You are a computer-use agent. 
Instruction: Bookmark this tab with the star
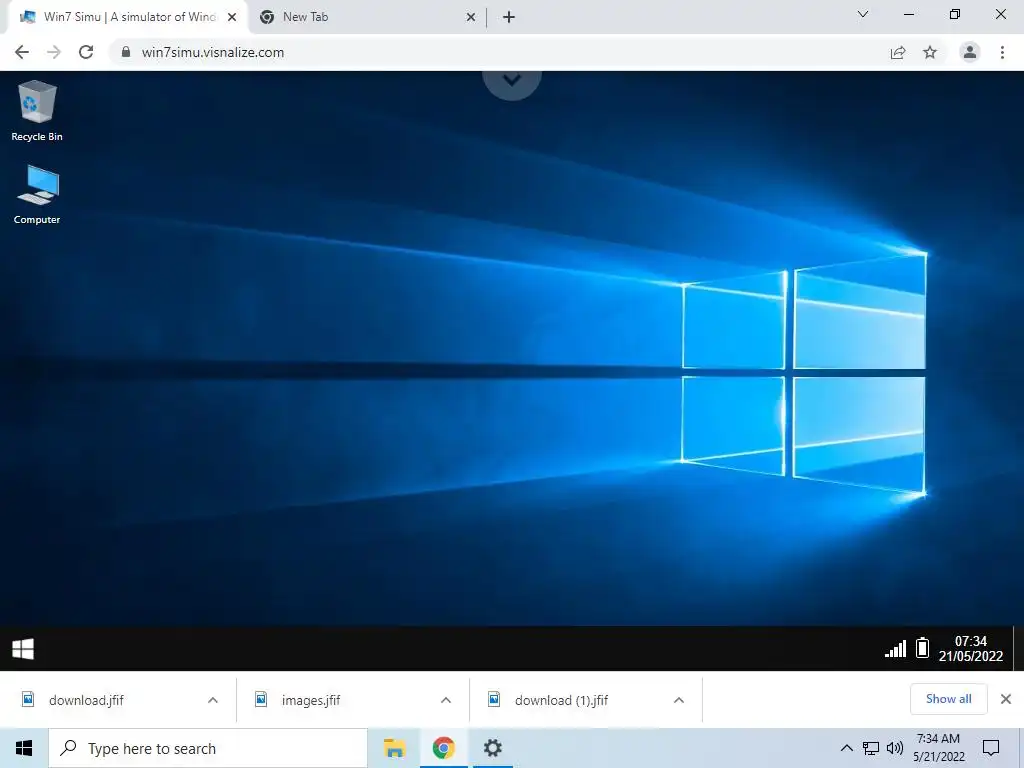click(x=930, y=52)
